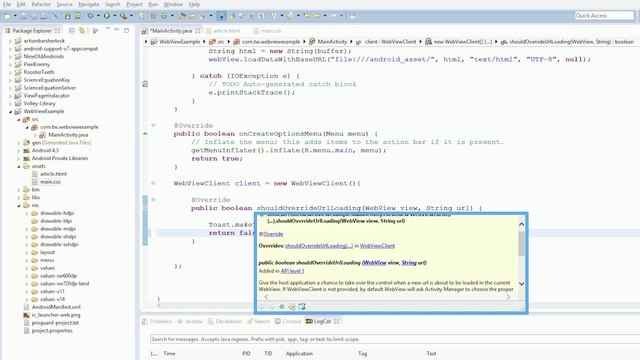
Task: Click the Debug bug icon
Action: tap(91, 16)
